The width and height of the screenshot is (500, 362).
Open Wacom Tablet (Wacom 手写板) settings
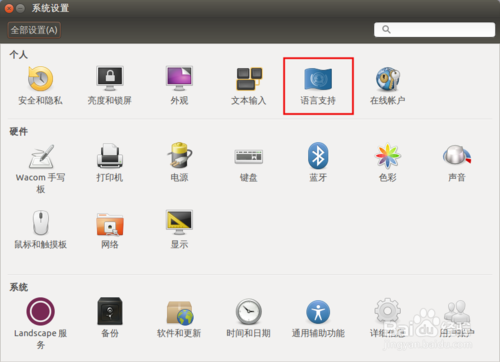(40, 169)
